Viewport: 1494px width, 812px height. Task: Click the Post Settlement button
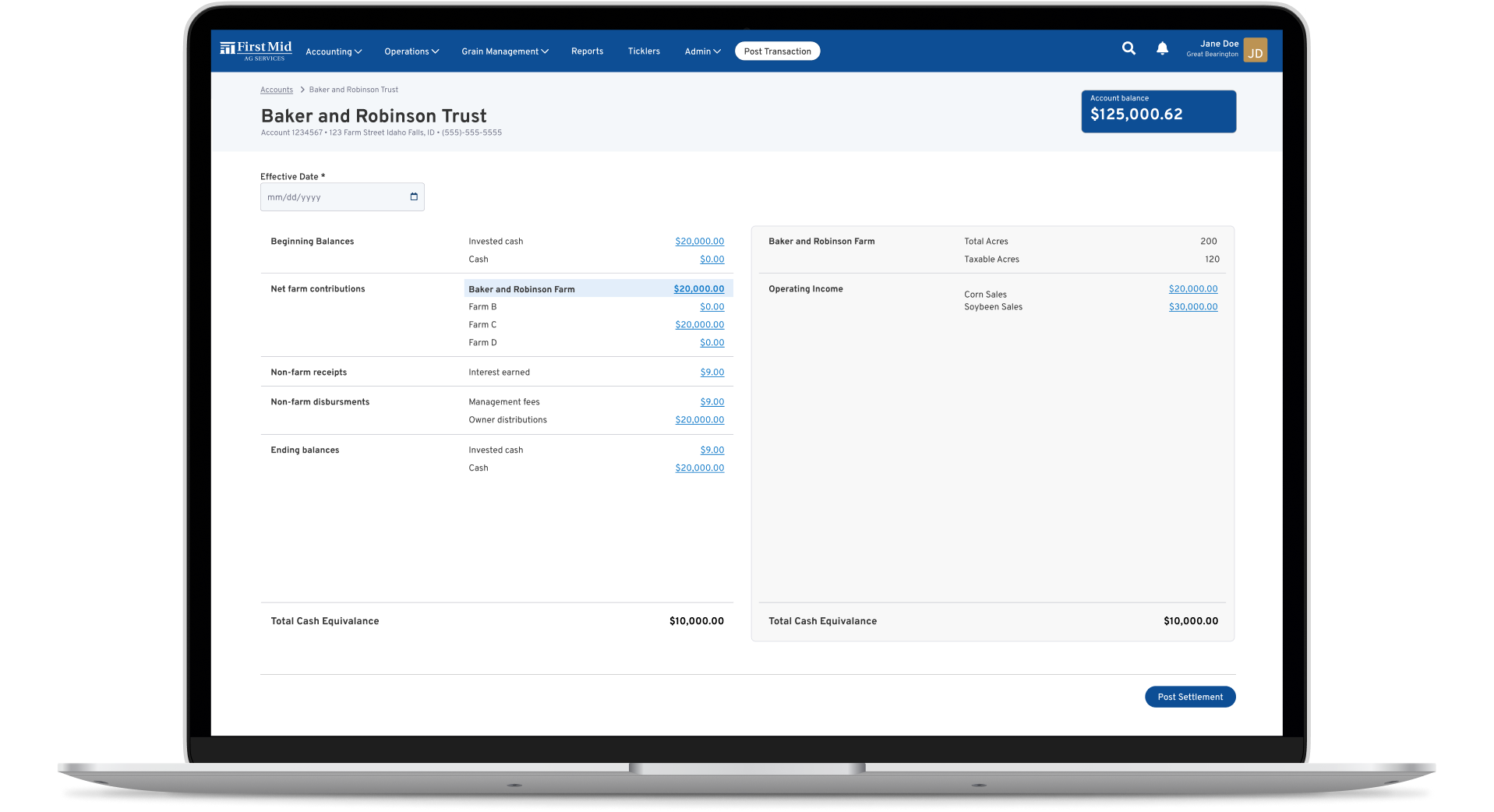click(1189, 697)
